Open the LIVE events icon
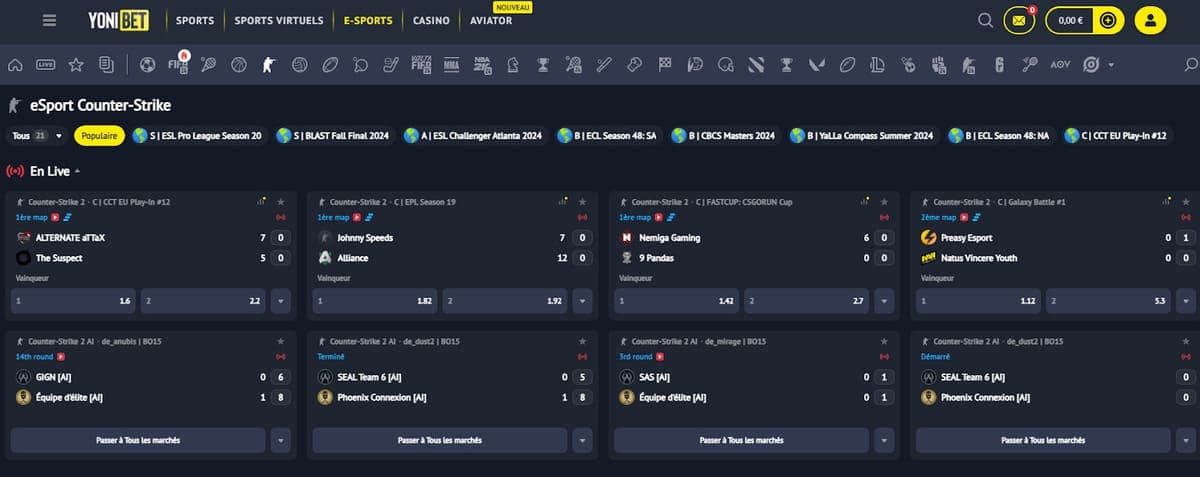 45,65
